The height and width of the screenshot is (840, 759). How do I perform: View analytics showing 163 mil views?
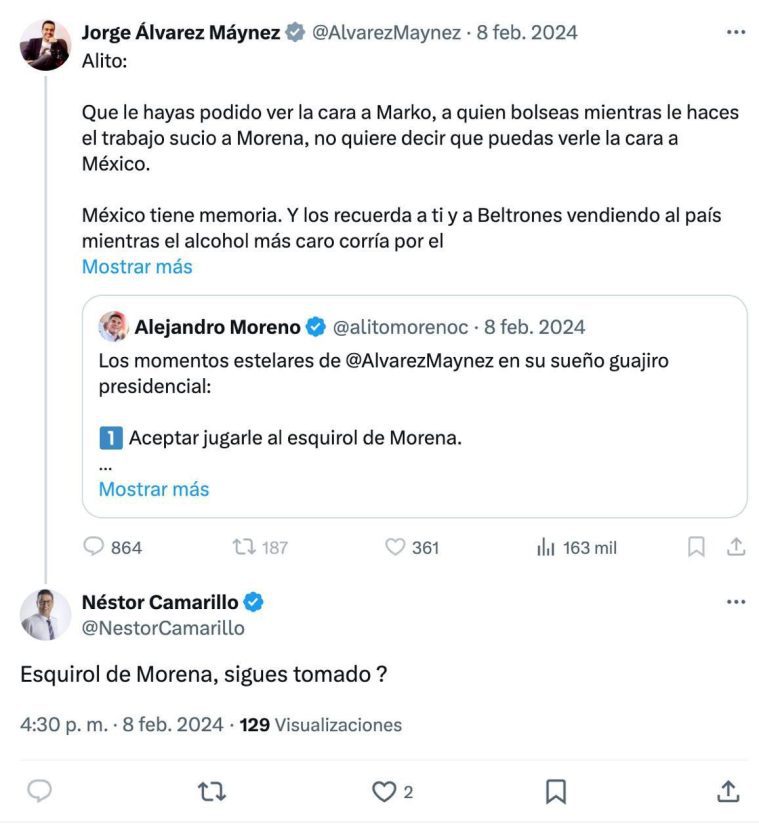coord(547,547)
